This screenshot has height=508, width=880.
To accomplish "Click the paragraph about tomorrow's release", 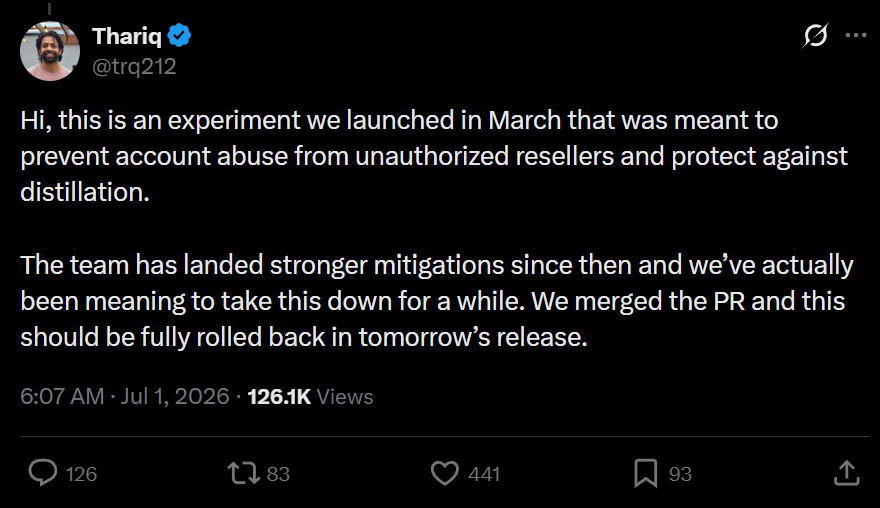I will [437, 301].
